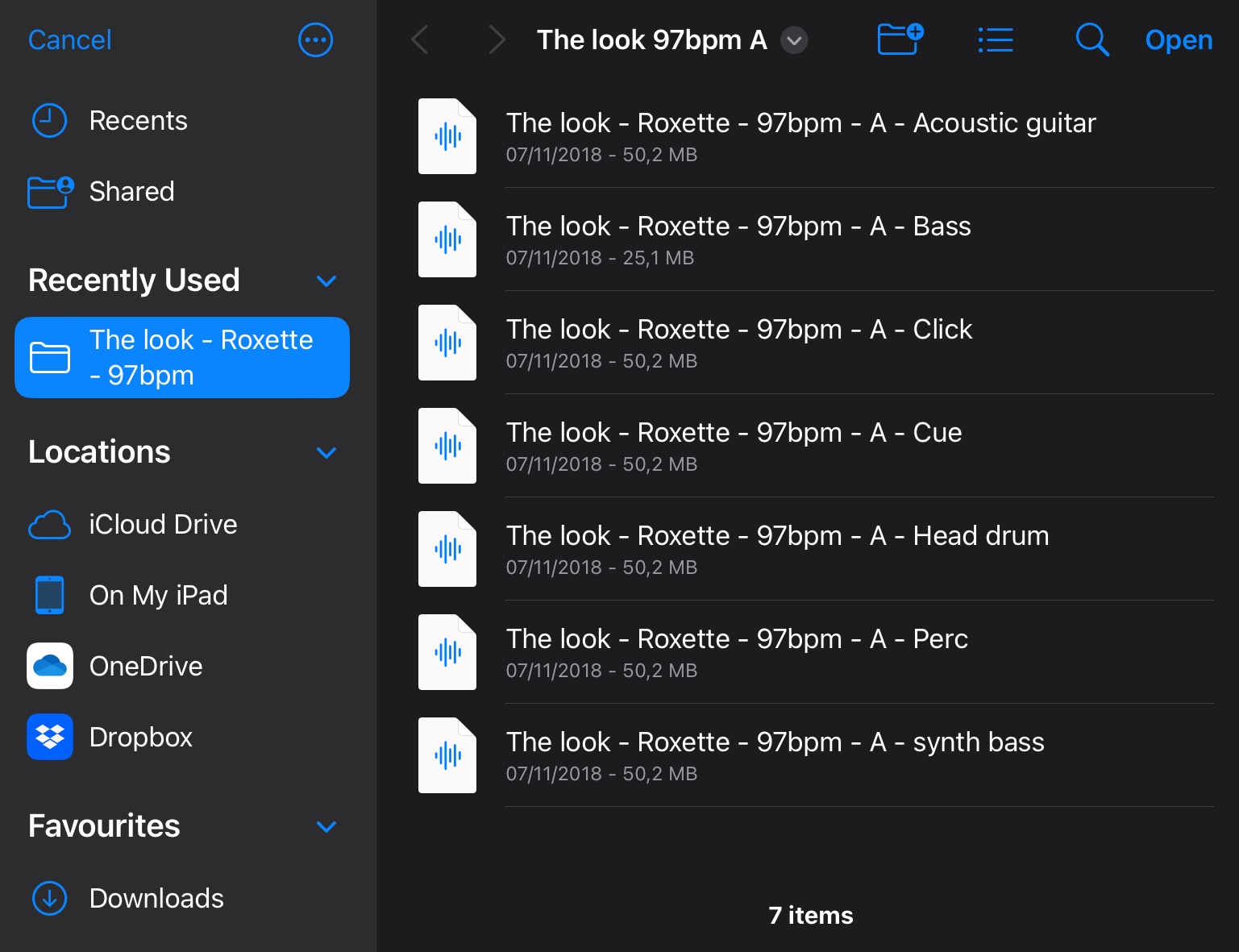Select The look - Roxette - 97bpm folder

click(182, 357)
